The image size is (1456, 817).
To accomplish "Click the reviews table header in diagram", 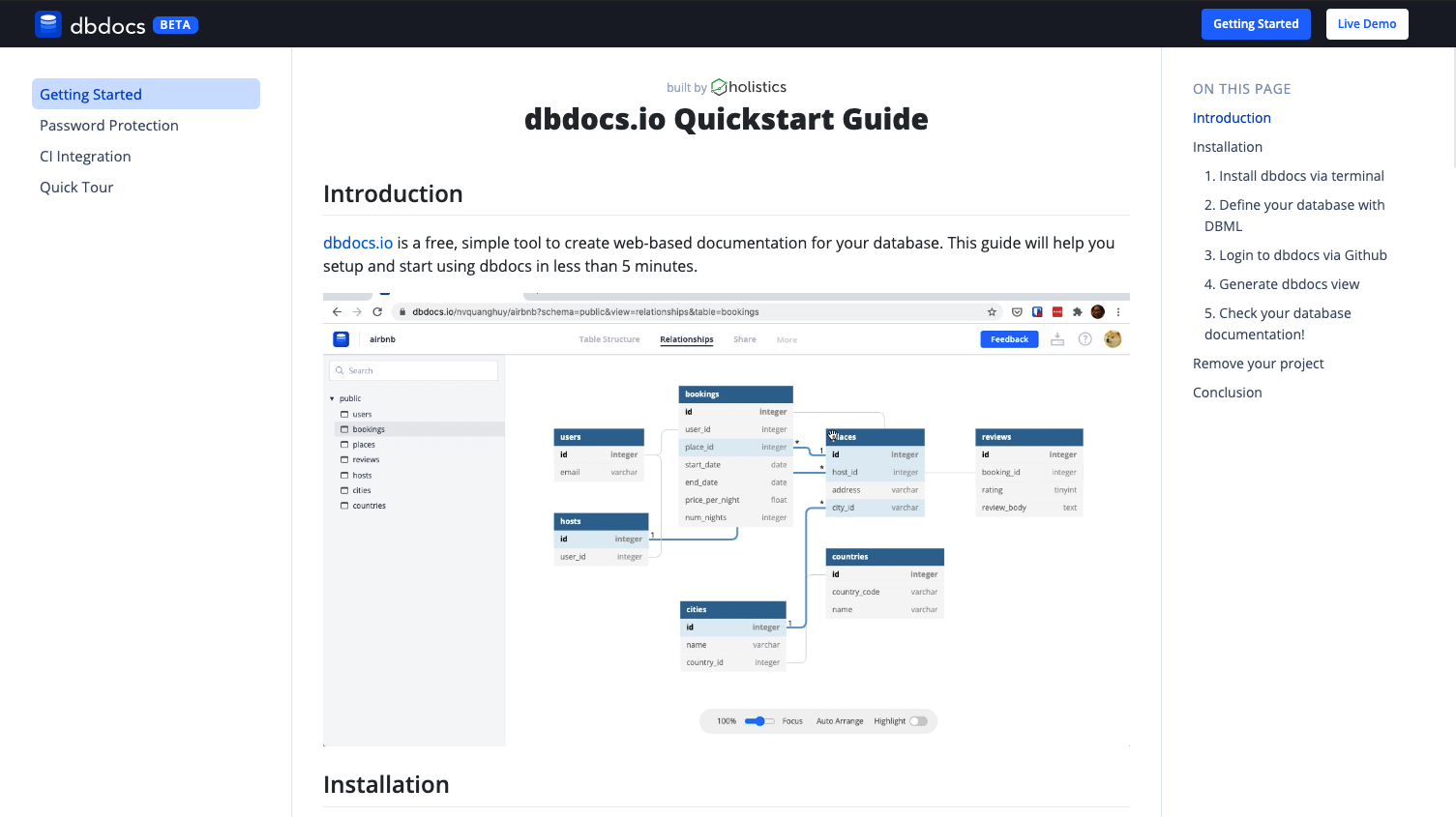I will click(1029, 437).
